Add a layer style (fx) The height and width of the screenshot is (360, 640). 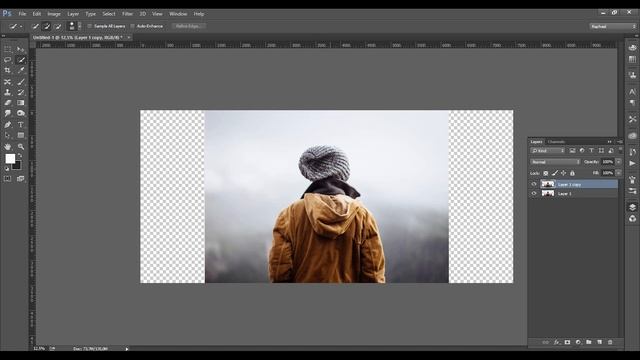click(557, 342)
